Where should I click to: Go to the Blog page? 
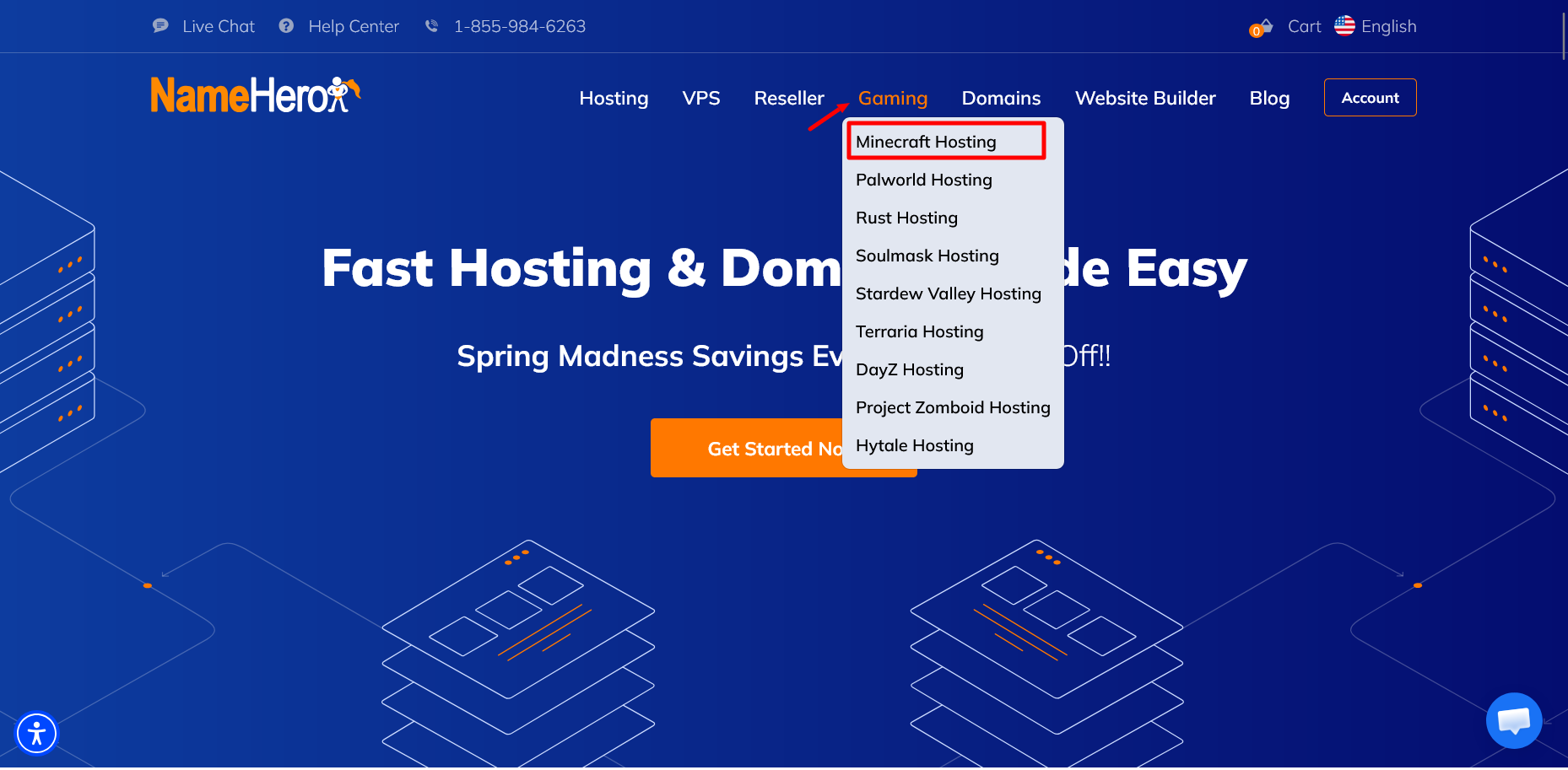1269,98
